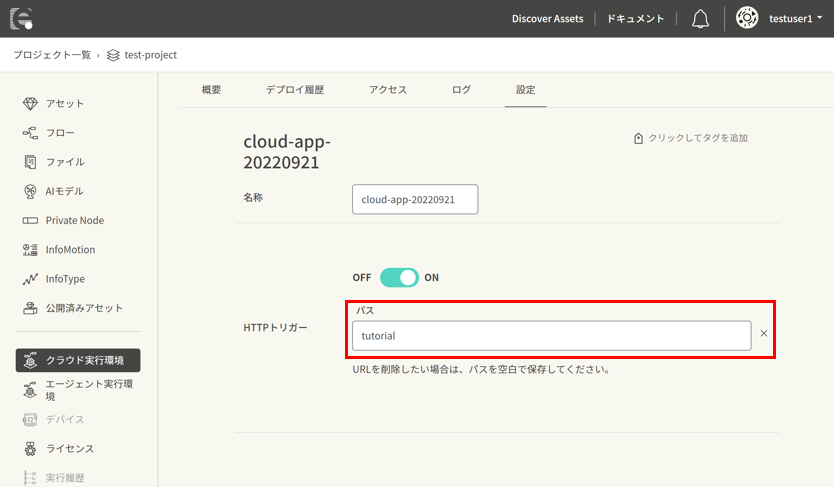Screen dimensions: 834x488
Task: Click クリックしてタグを追加 to add tag
Action: pyautogui.click(x=698, y=138)
